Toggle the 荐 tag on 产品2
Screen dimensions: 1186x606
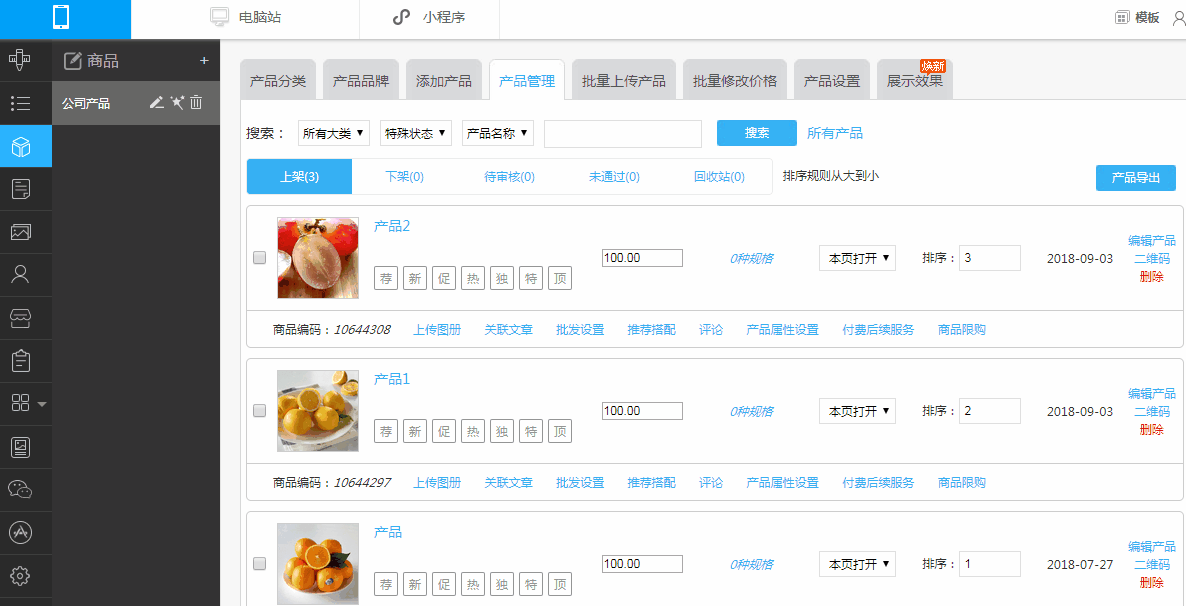click(x=386, y=278)
